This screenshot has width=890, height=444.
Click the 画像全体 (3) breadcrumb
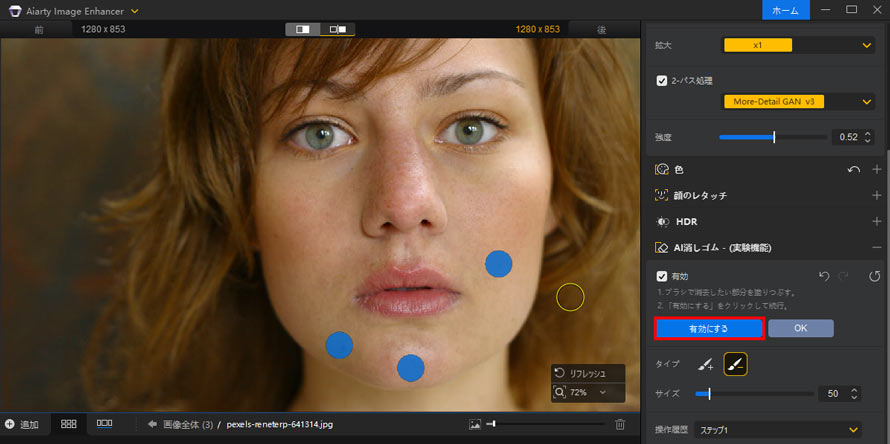click(188, 424)
